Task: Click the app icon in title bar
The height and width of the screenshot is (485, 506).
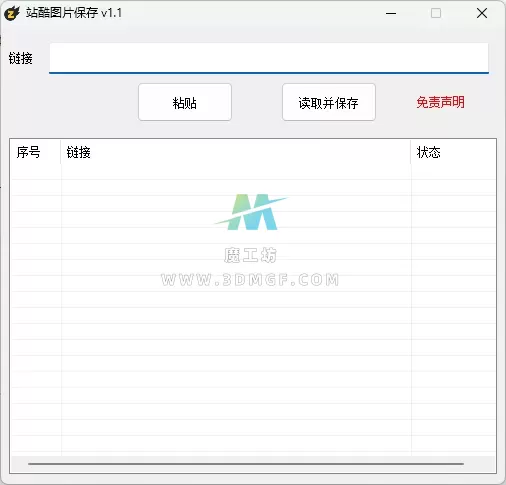Action: (12, 13)
